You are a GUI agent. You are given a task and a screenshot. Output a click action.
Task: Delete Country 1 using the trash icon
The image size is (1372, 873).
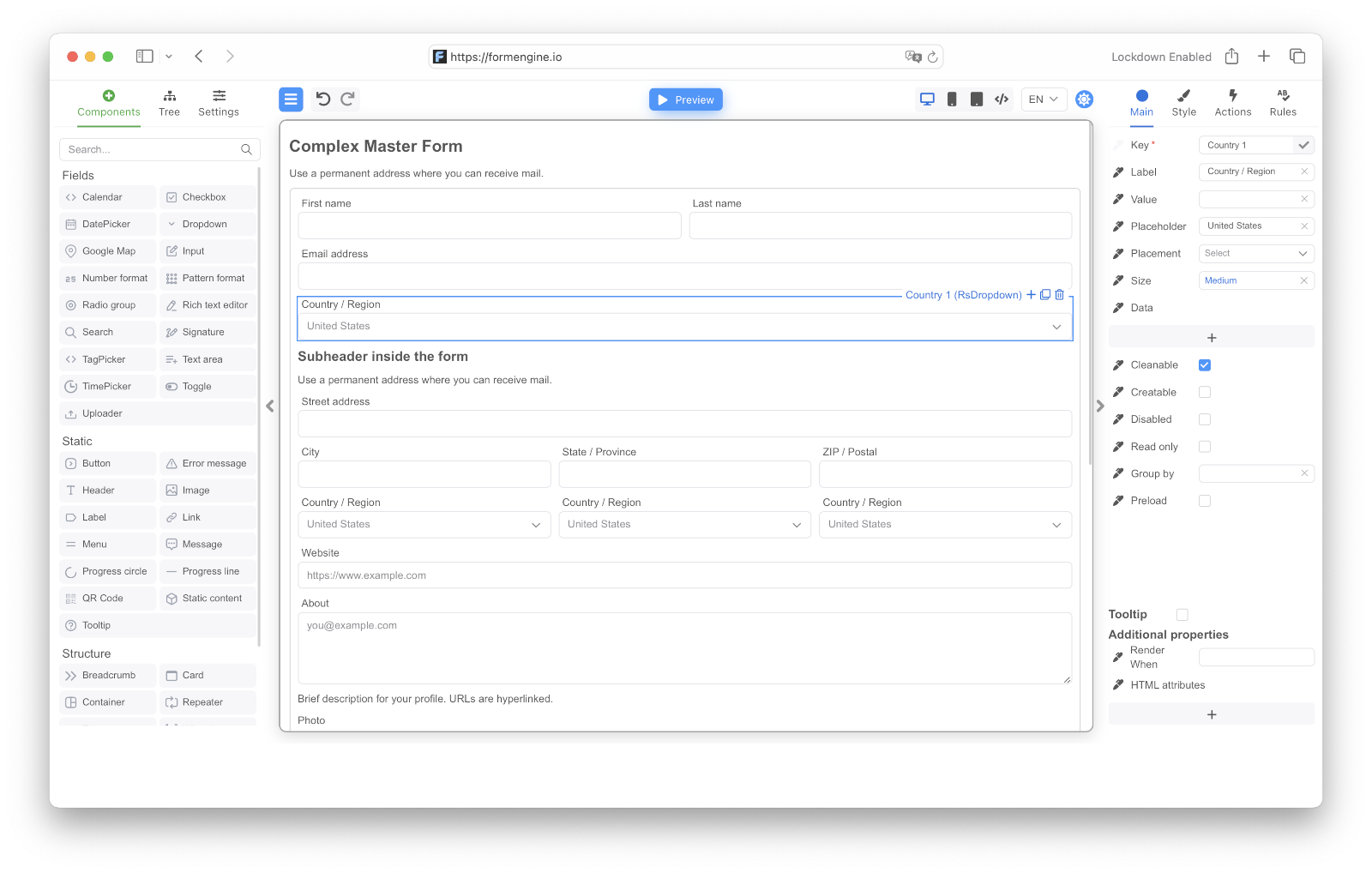tap(1060, 294)
